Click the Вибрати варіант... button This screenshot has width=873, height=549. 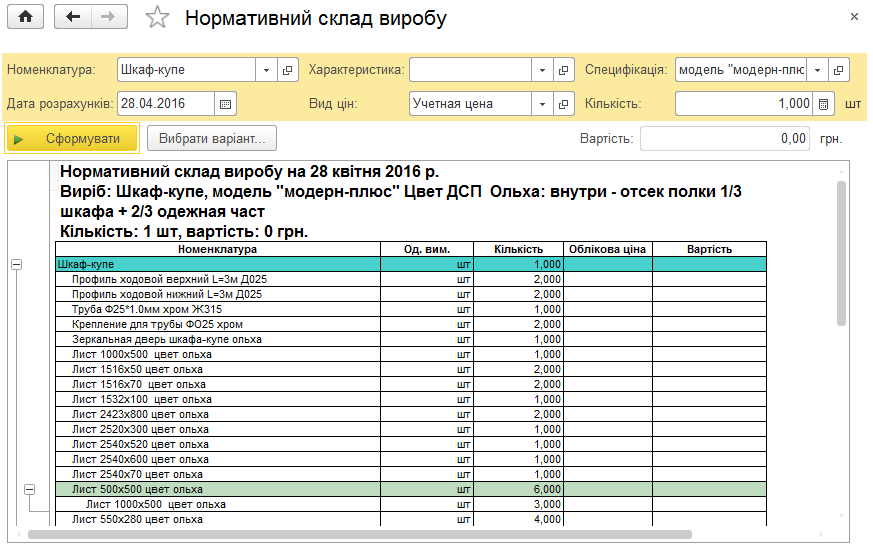tap(212, 139)
